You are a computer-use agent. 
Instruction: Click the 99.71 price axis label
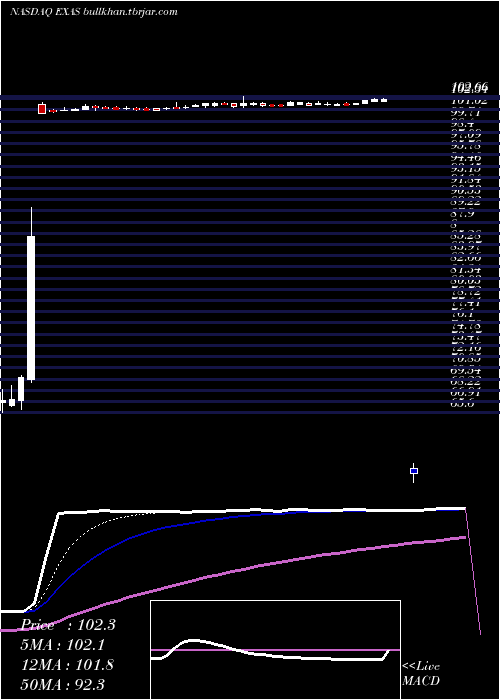[x=466, y=113]
